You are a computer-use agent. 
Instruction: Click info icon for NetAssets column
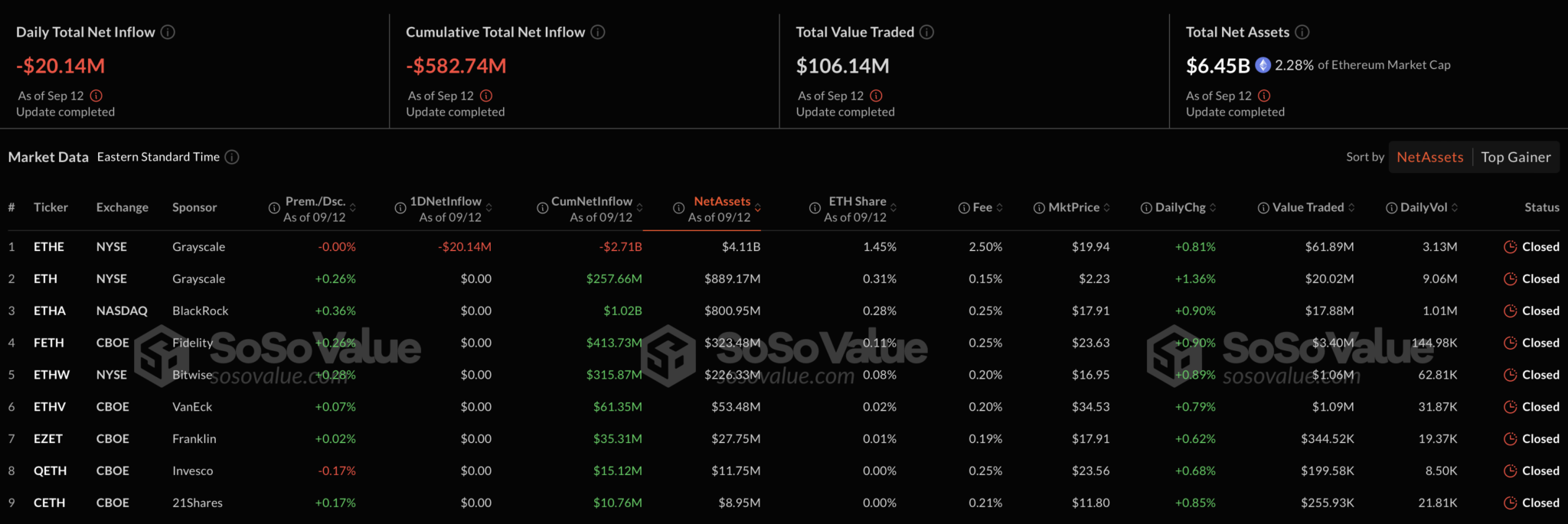(x=678, y=208)
